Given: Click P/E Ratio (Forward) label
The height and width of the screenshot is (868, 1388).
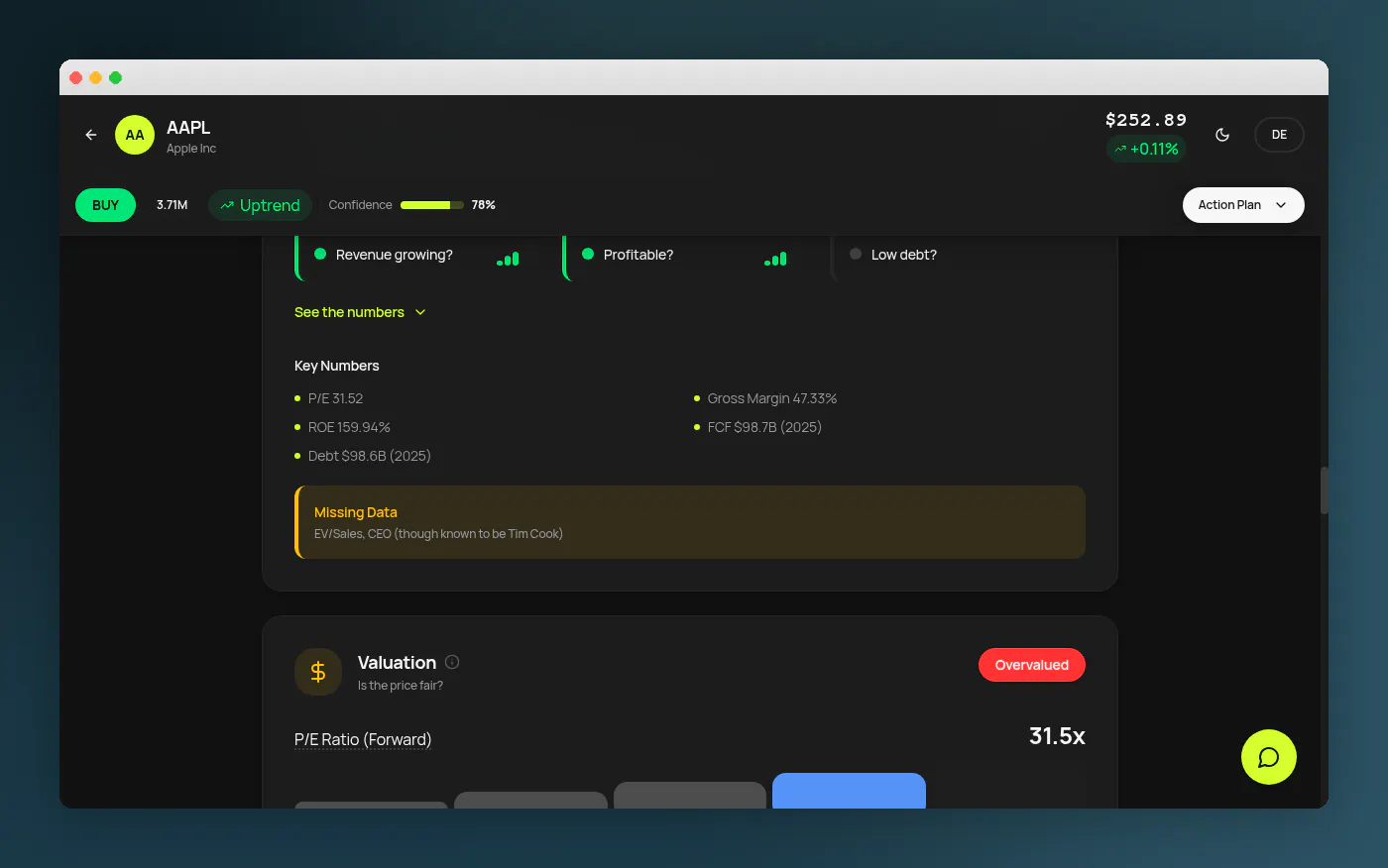Looking at the screenshot, I should coord(363,739).
